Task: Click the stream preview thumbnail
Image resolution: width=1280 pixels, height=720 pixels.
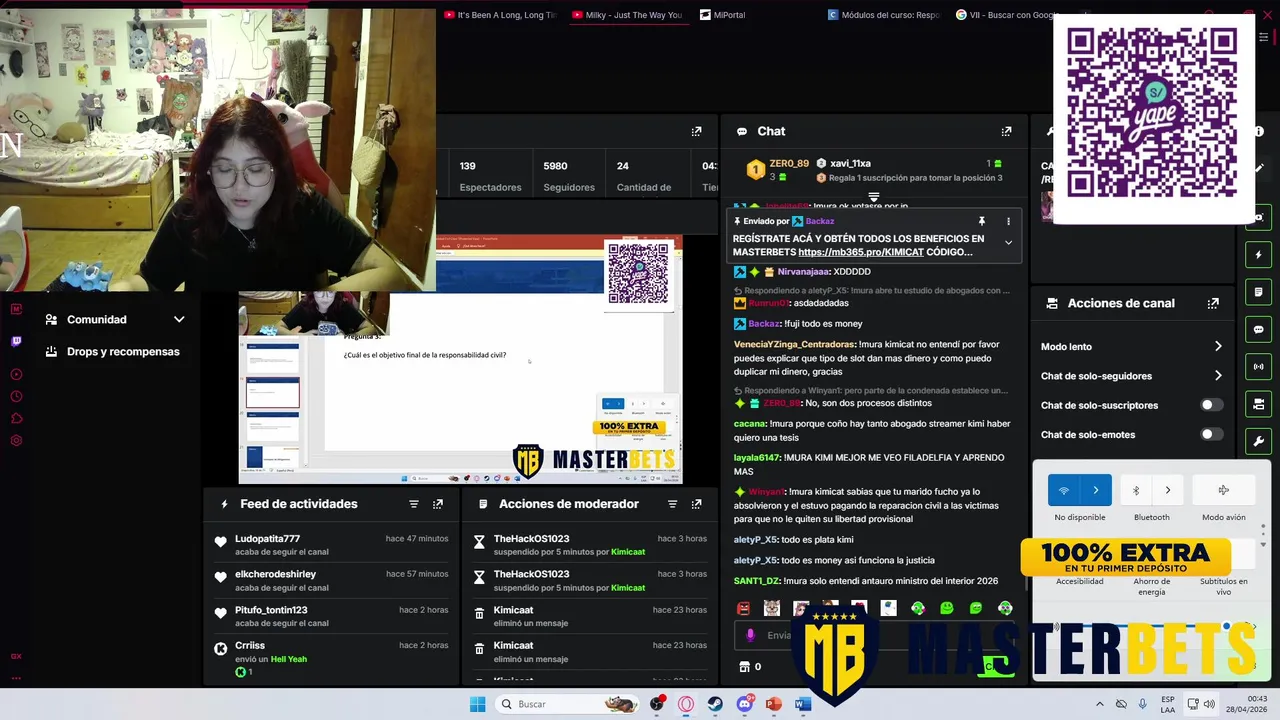Action: pos(460,360)
